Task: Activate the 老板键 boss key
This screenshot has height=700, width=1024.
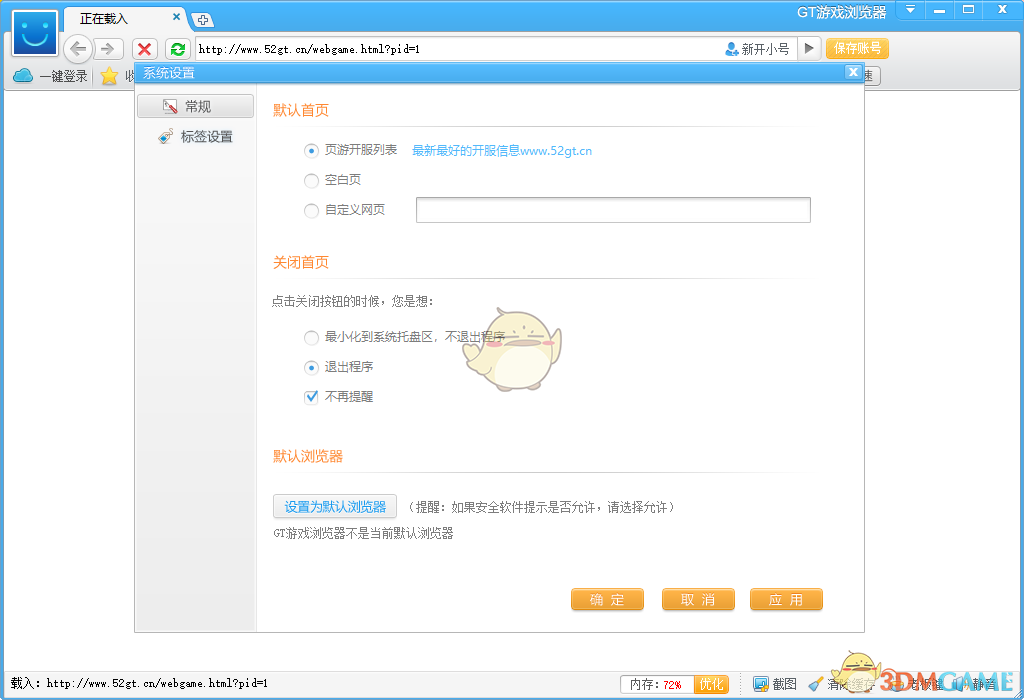Action: coord(922,685)
